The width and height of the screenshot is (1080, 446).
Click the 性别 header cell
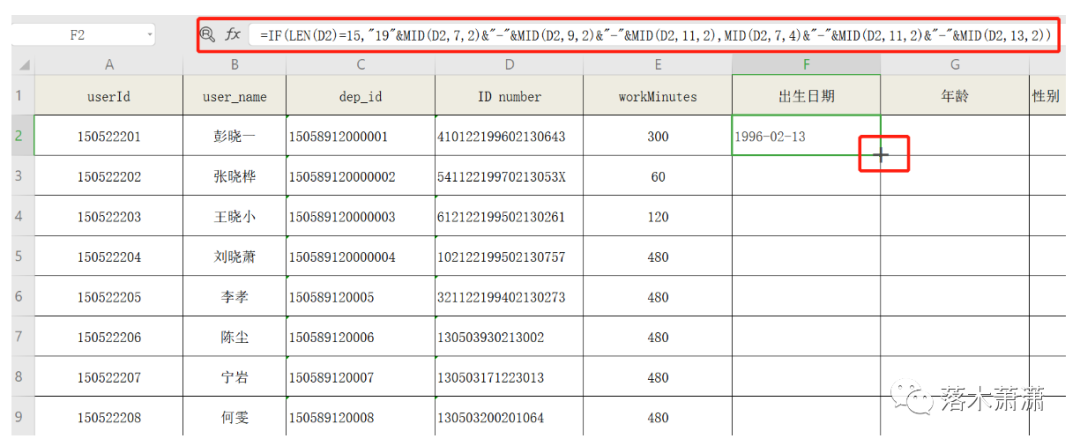click(x=1046, y=96)
